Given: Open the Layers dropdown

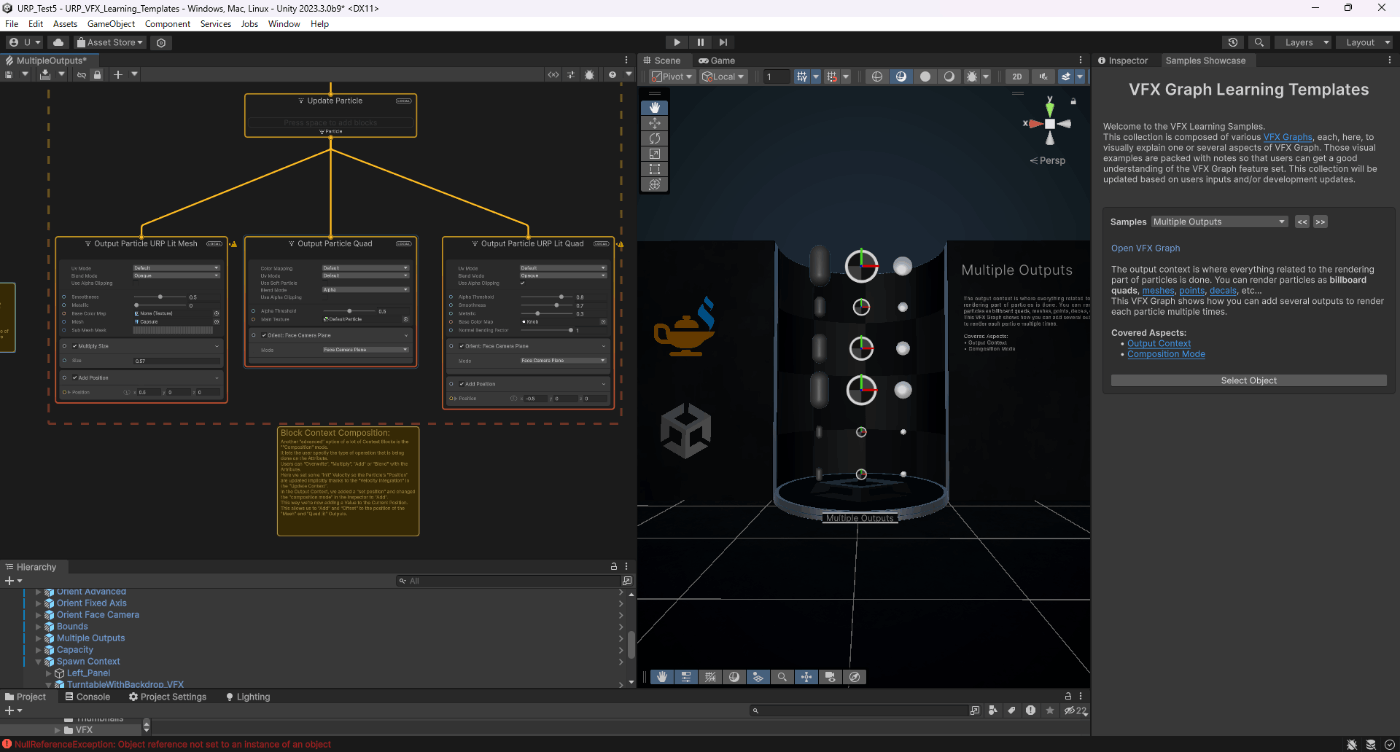Looking at the screenshot, I should pos(1305,43).
